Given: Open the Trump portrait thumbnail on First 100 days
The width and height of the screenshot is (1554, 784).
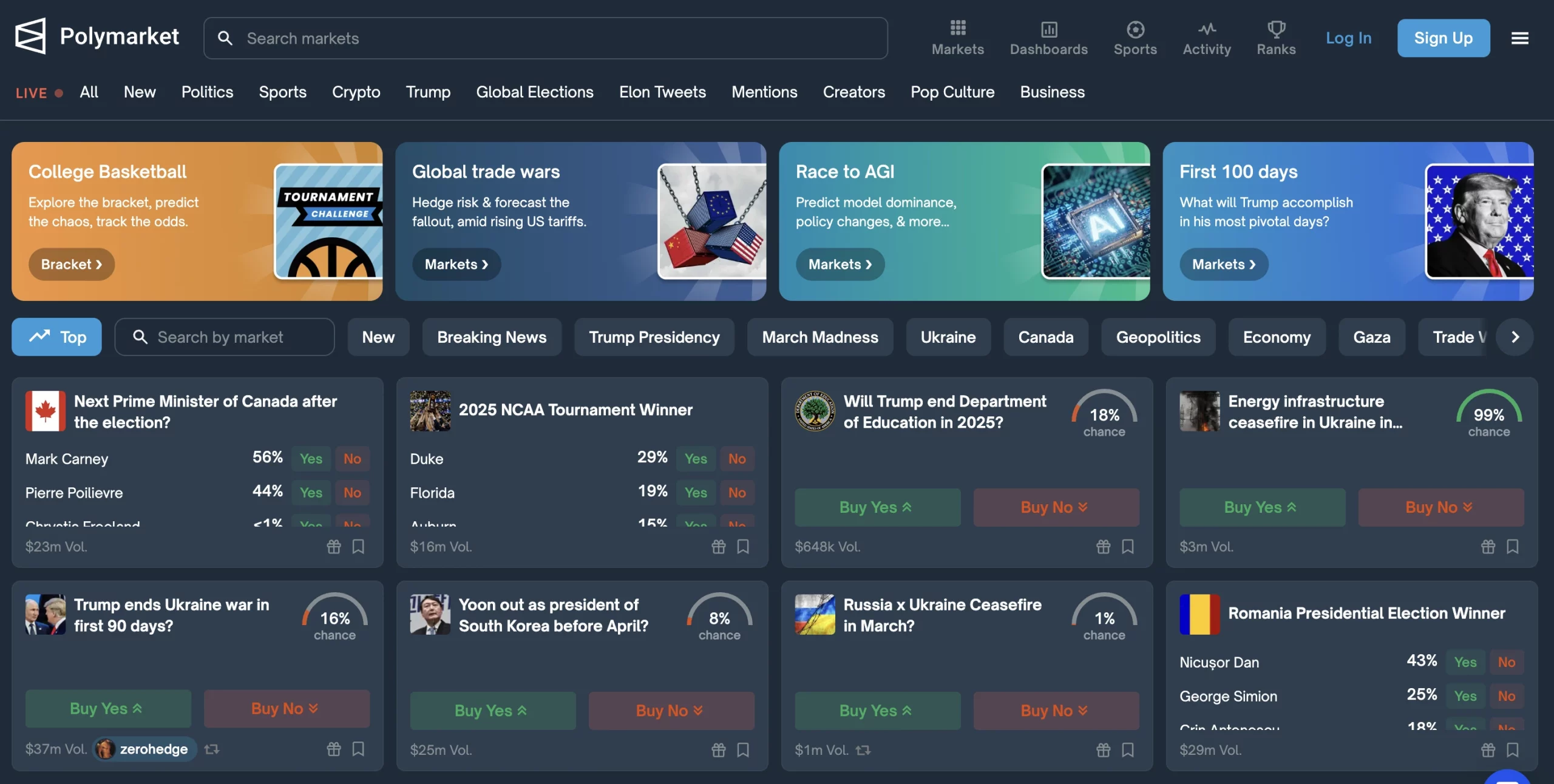Looking at the screenshot, I should tap(1479, 221).
